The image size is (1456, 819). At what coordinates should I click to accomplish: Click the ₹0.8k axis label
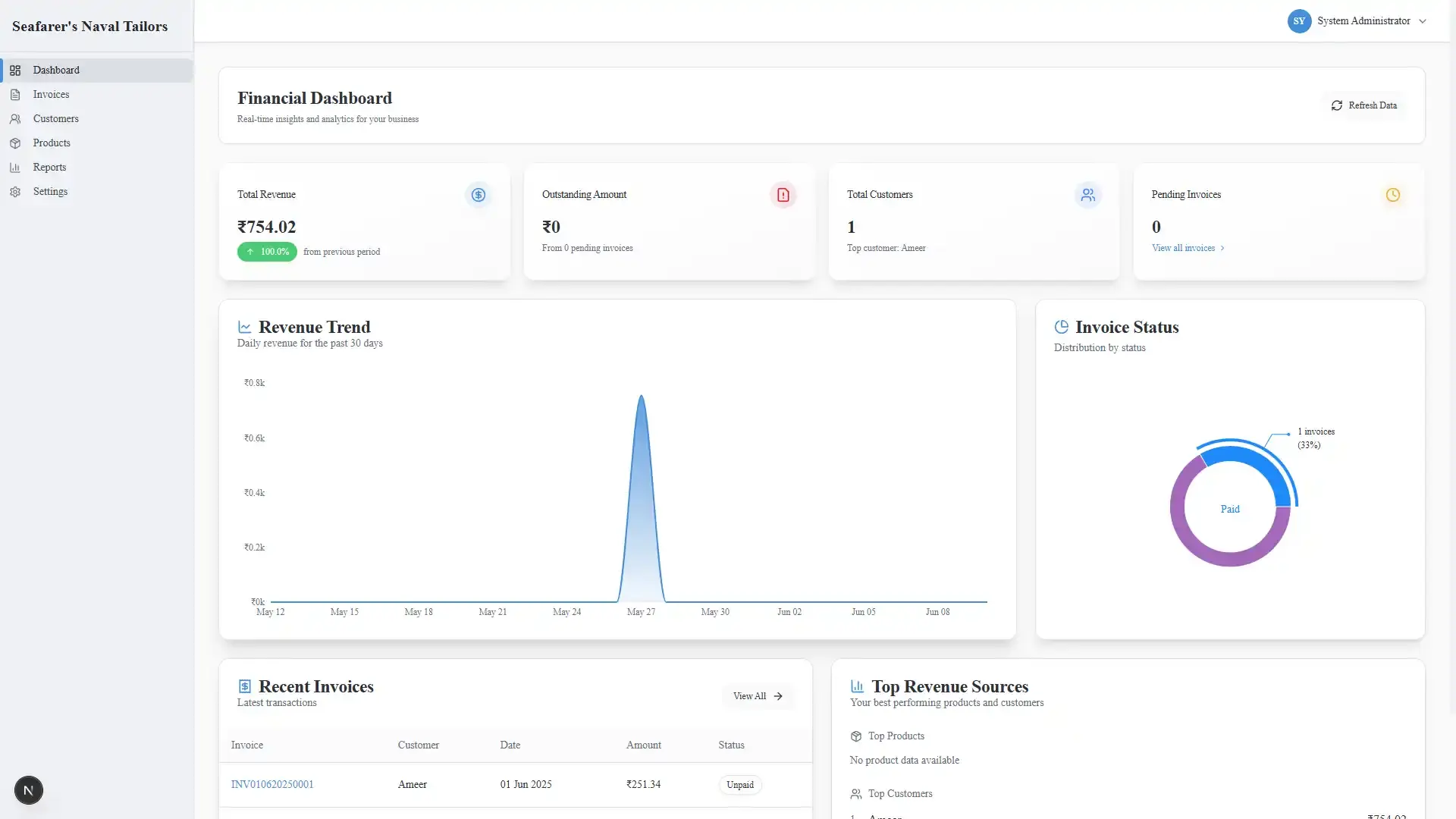coord(255,383)
